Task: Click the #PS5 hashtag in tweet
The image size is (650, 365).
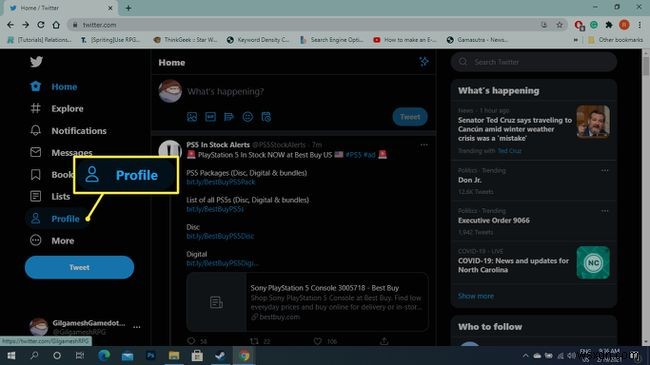Action: pos(353,155)
